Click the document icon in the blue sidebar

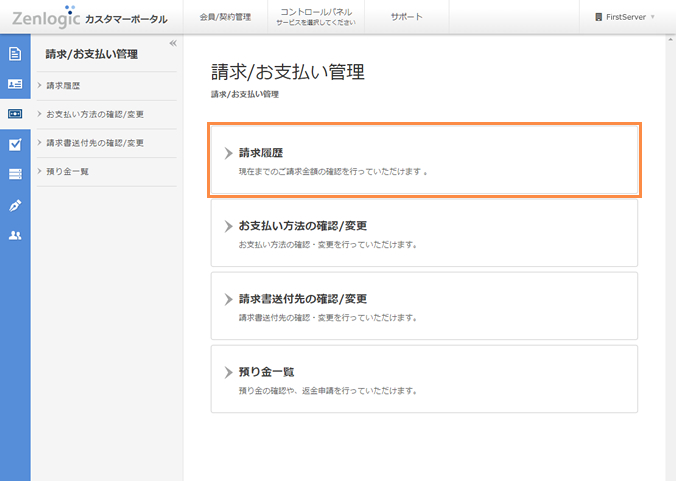15,54
